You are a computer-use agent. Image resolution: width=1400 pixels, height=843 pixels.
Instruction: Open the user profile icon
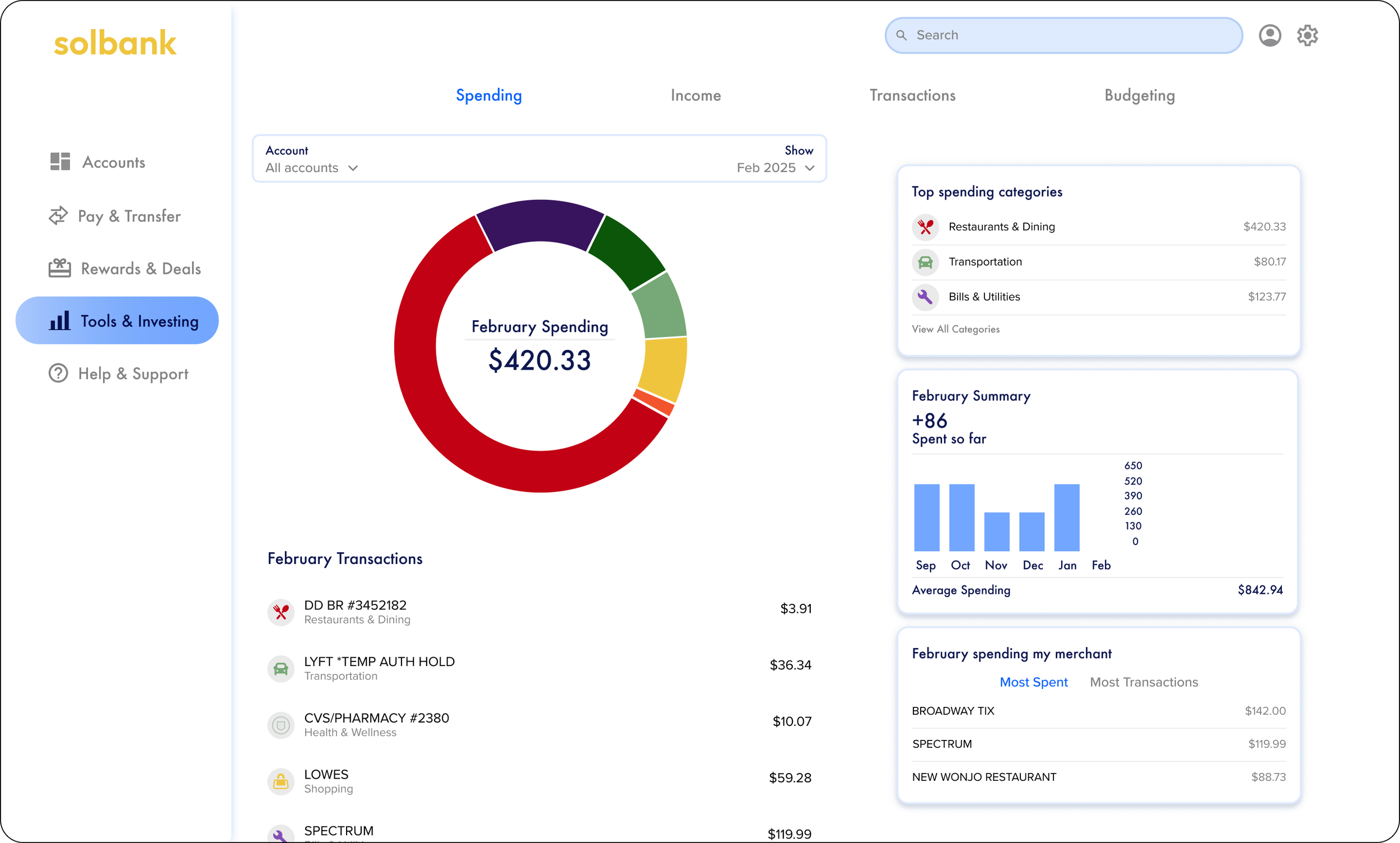[1270, 35]
